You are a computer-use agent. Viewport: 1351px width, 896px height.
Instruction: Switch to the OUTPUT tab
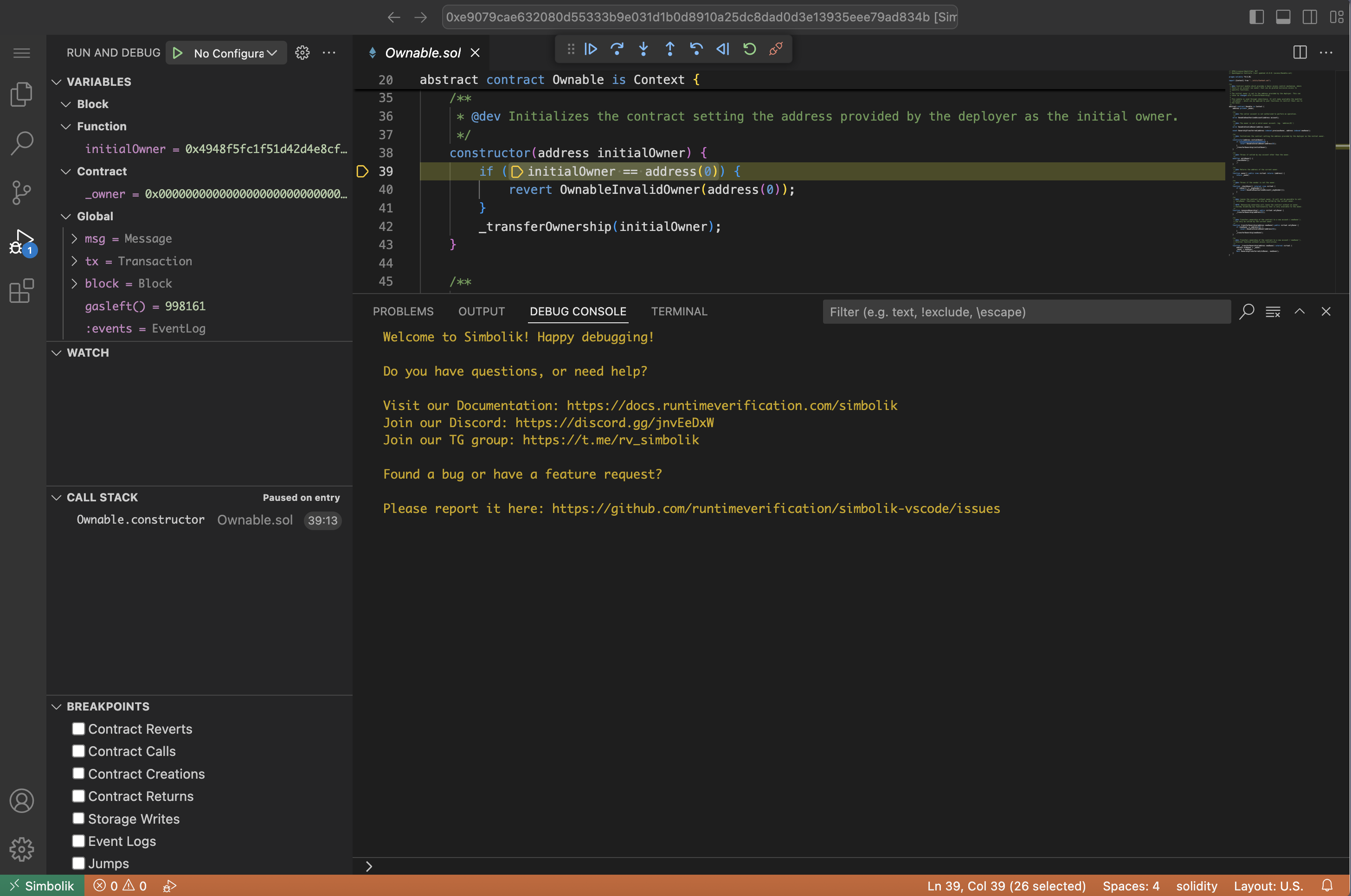coord(481,312)
